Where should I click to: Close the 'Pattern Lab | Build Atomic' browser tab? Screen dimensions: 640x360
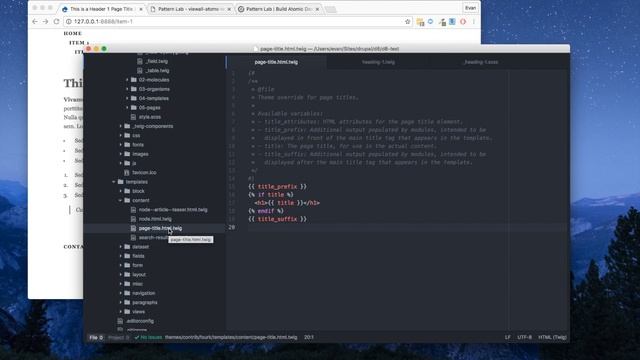(317, 9)
